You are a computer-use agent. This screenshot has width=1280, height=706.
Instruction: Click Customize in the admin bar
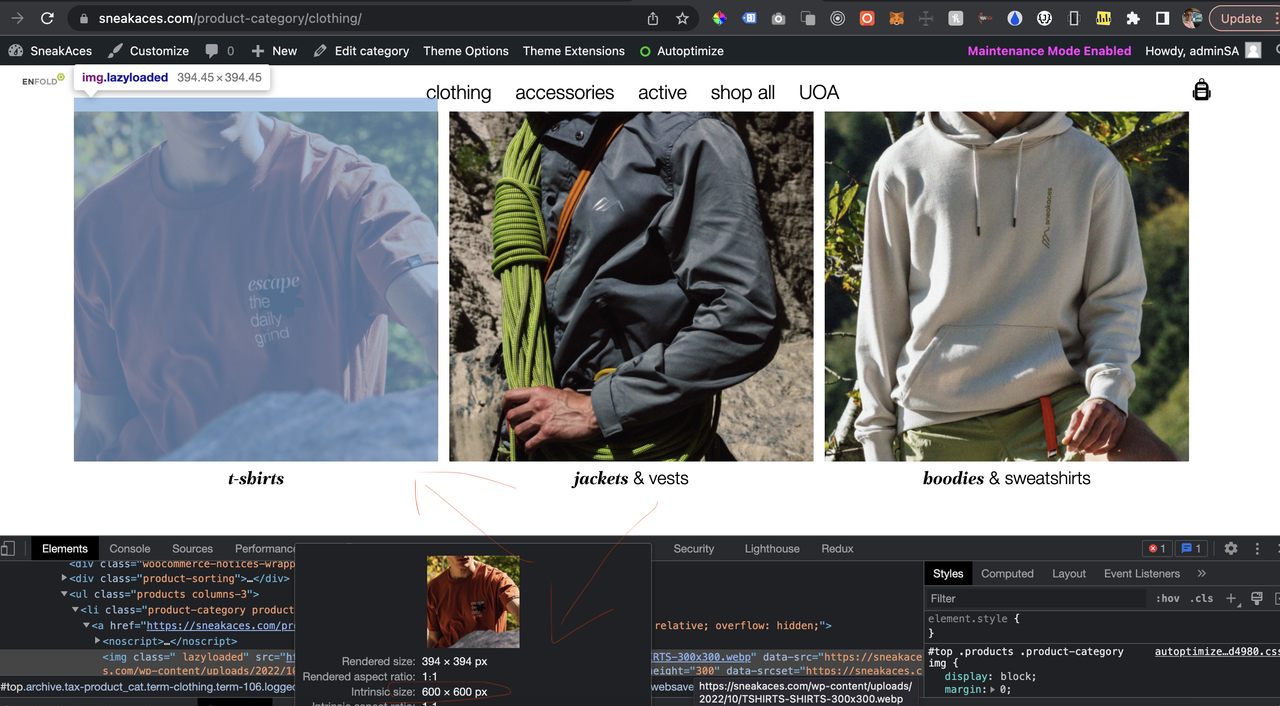(148, 50)
